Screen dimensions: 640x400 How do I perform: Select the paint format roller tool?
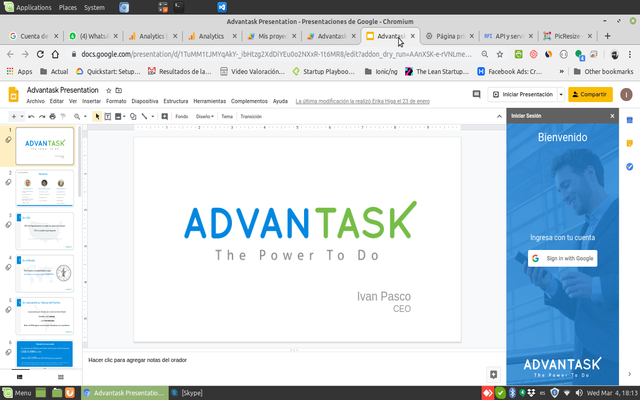63,117
